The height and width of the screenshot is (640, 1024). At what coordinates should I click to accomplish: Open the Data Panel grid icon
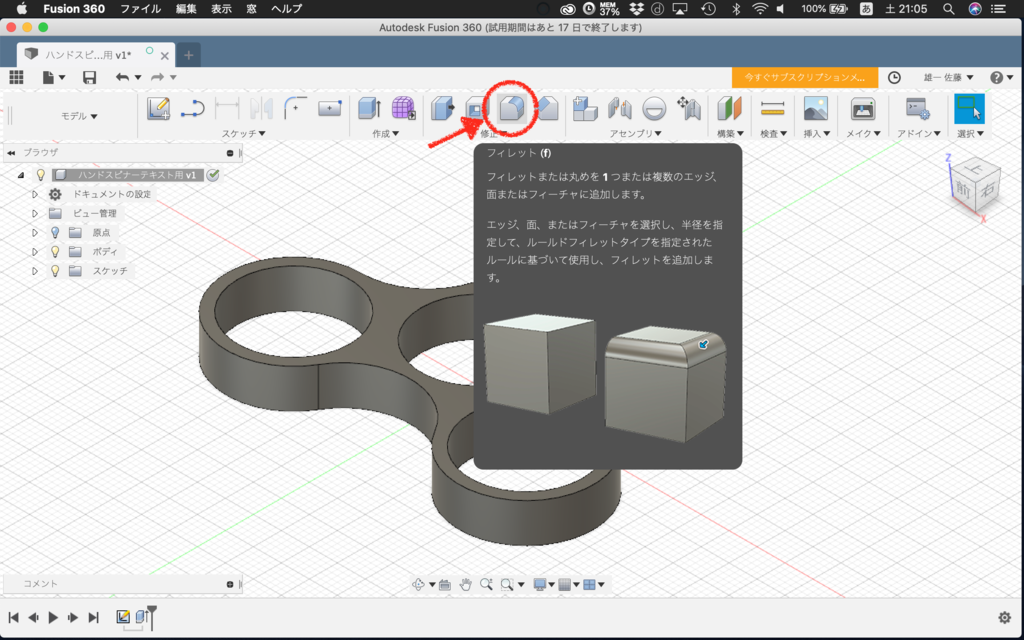point(16,77)
